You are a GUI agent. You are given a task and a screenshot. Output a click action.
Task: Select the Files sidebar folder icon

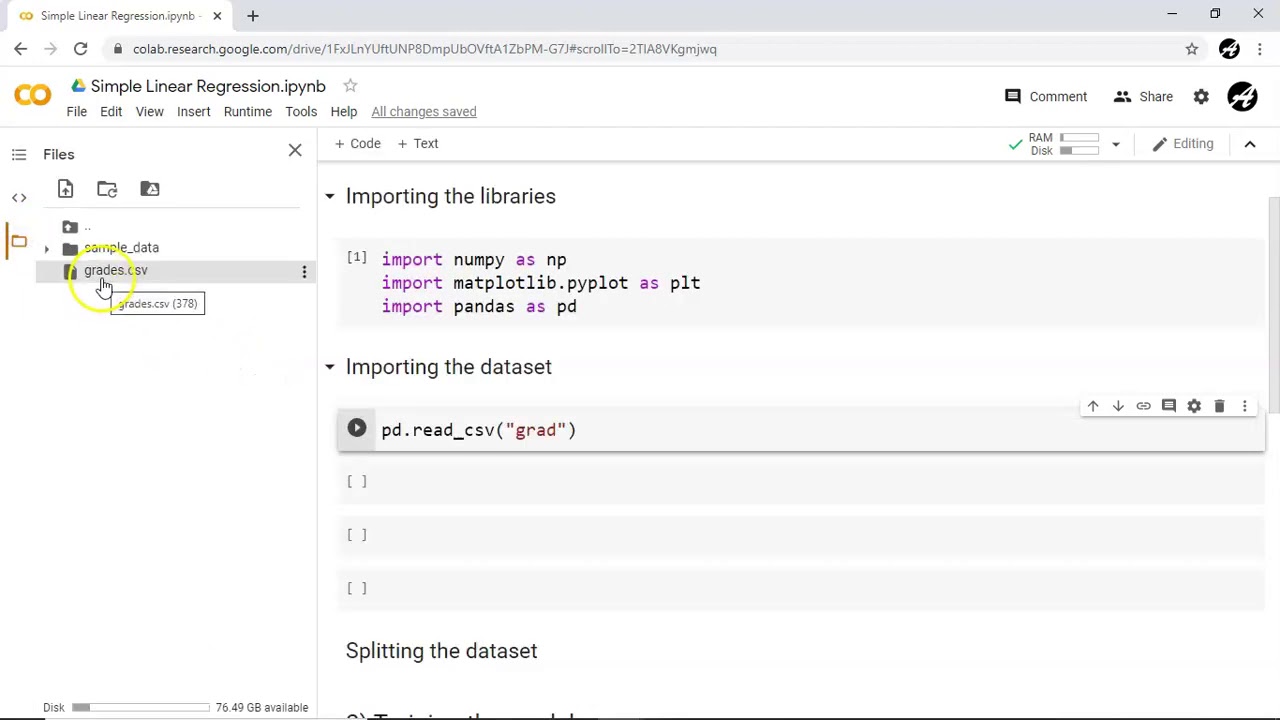[x=19, y=241]
